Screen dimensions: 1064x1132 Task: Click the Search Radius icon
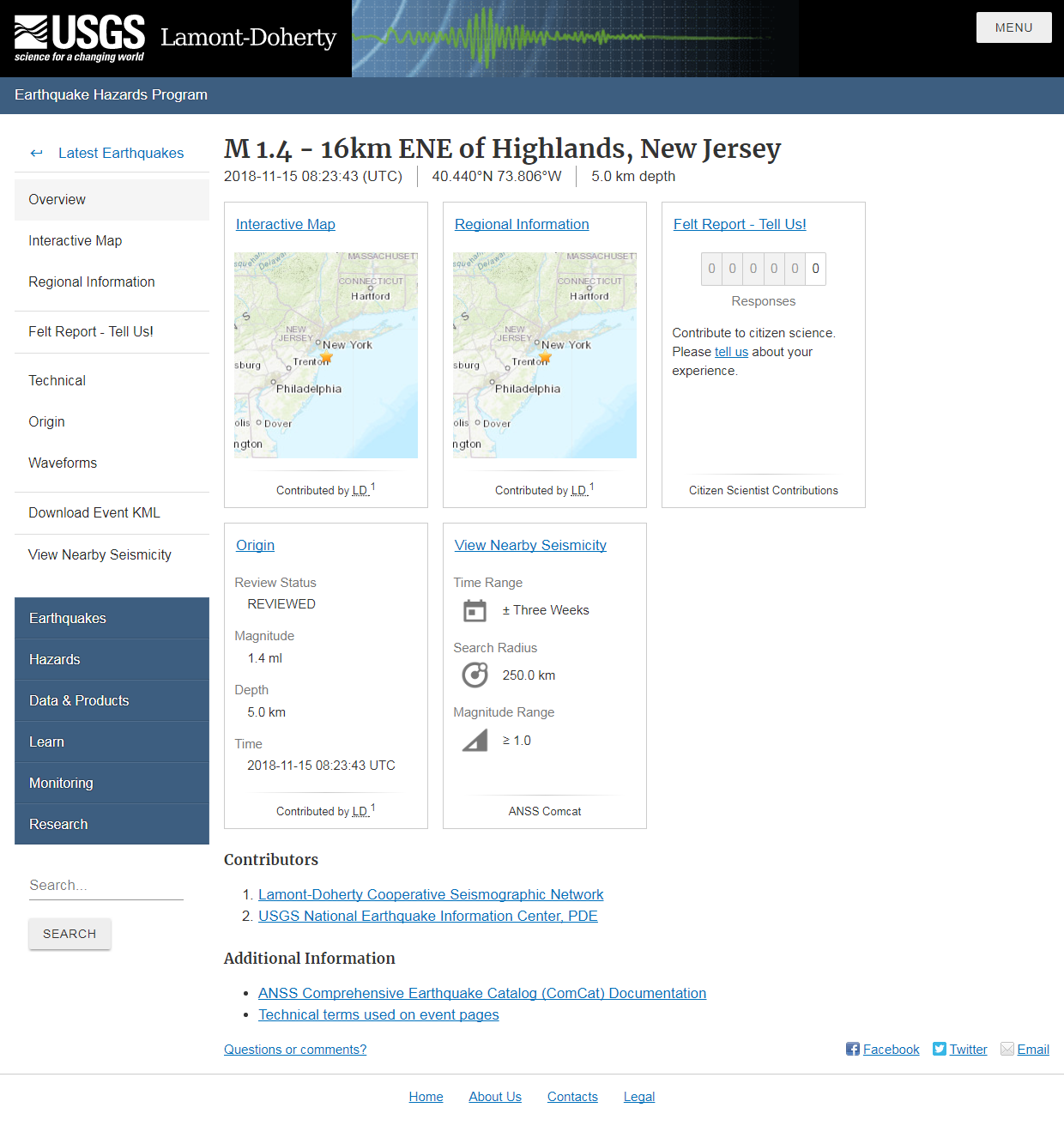(475, 675)
